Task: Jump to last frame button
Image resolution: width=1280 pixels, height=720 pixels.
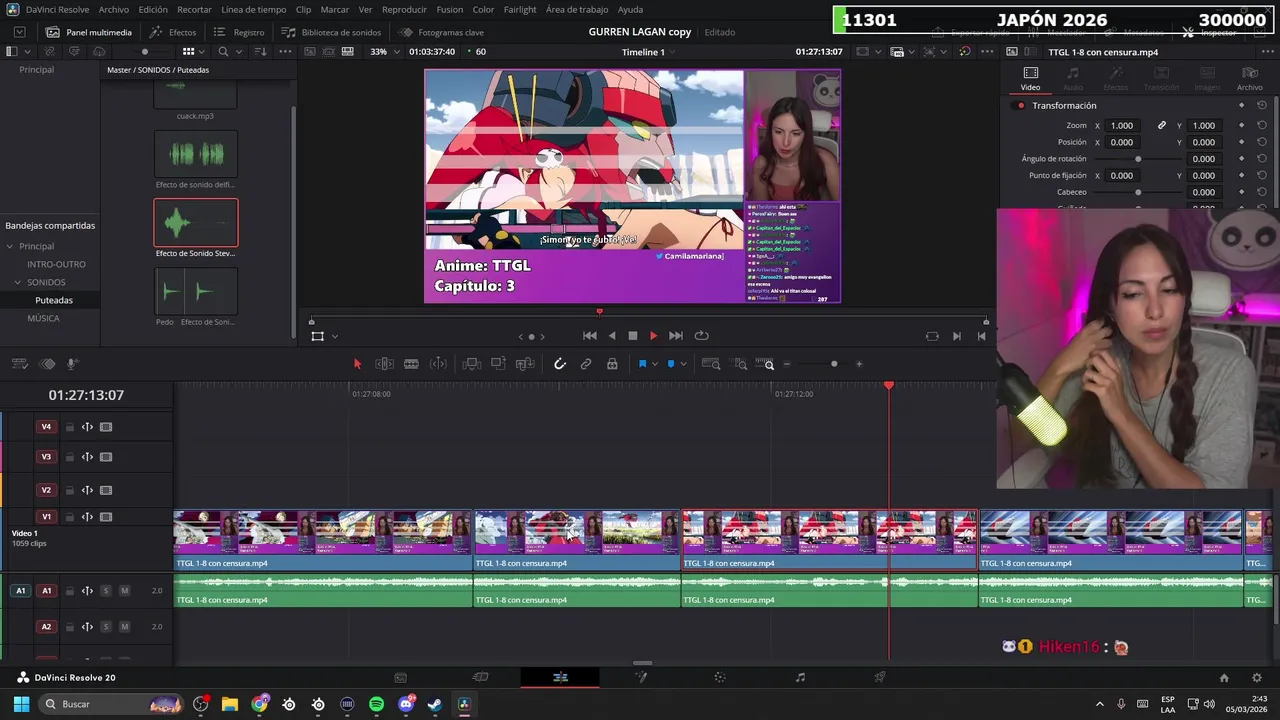Action: pyautogui.click(x=676, y=336)
